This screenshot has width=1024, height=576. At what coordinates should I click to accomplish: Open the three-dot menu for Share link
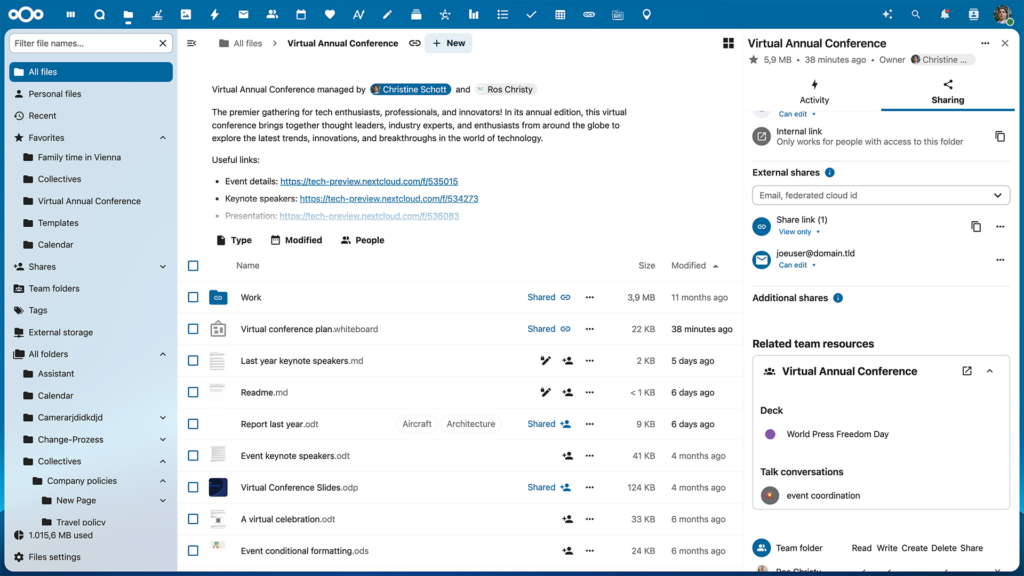(999, 227)
